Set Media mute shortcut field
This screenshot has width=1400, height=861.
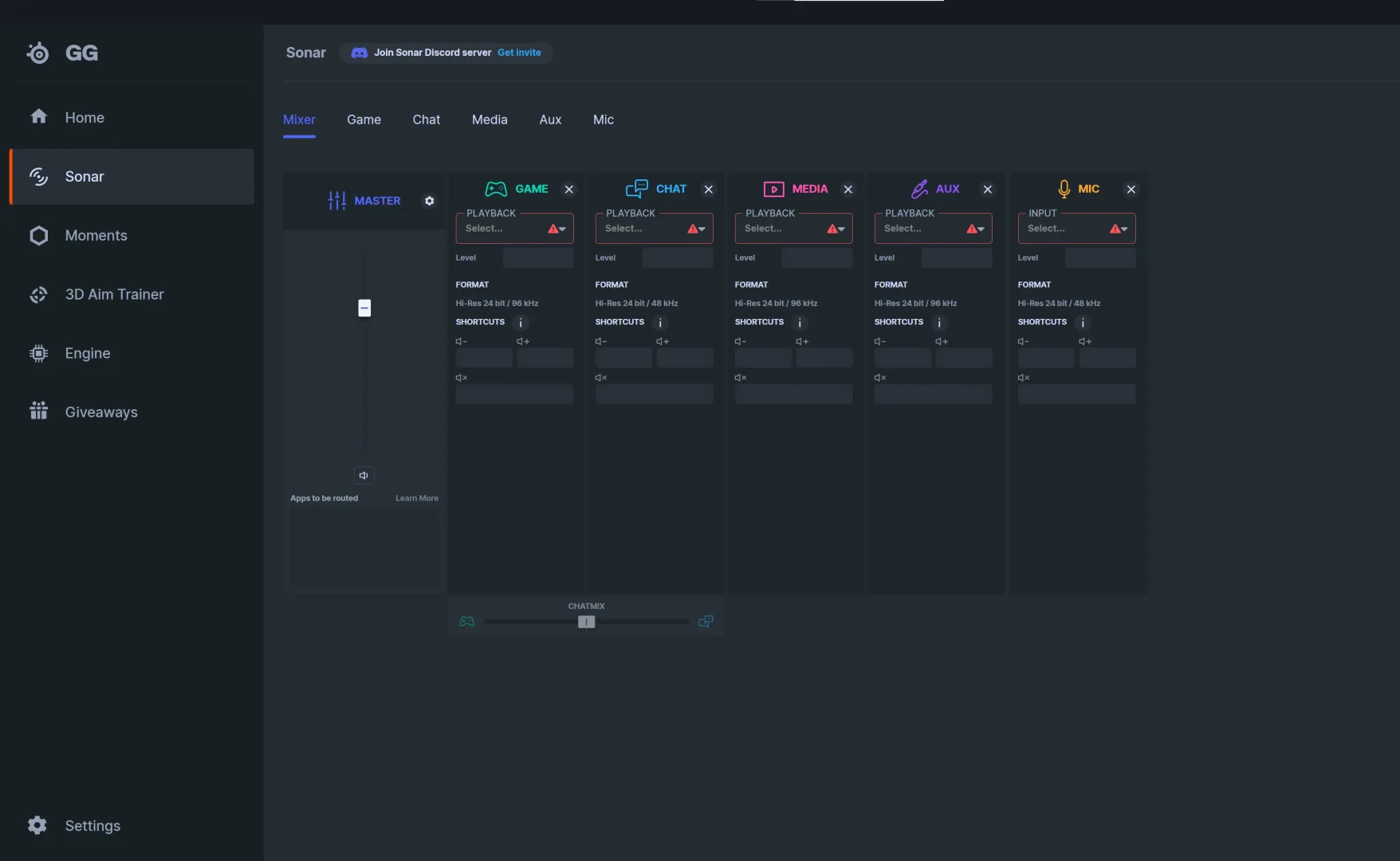click(x=793, y=394)
